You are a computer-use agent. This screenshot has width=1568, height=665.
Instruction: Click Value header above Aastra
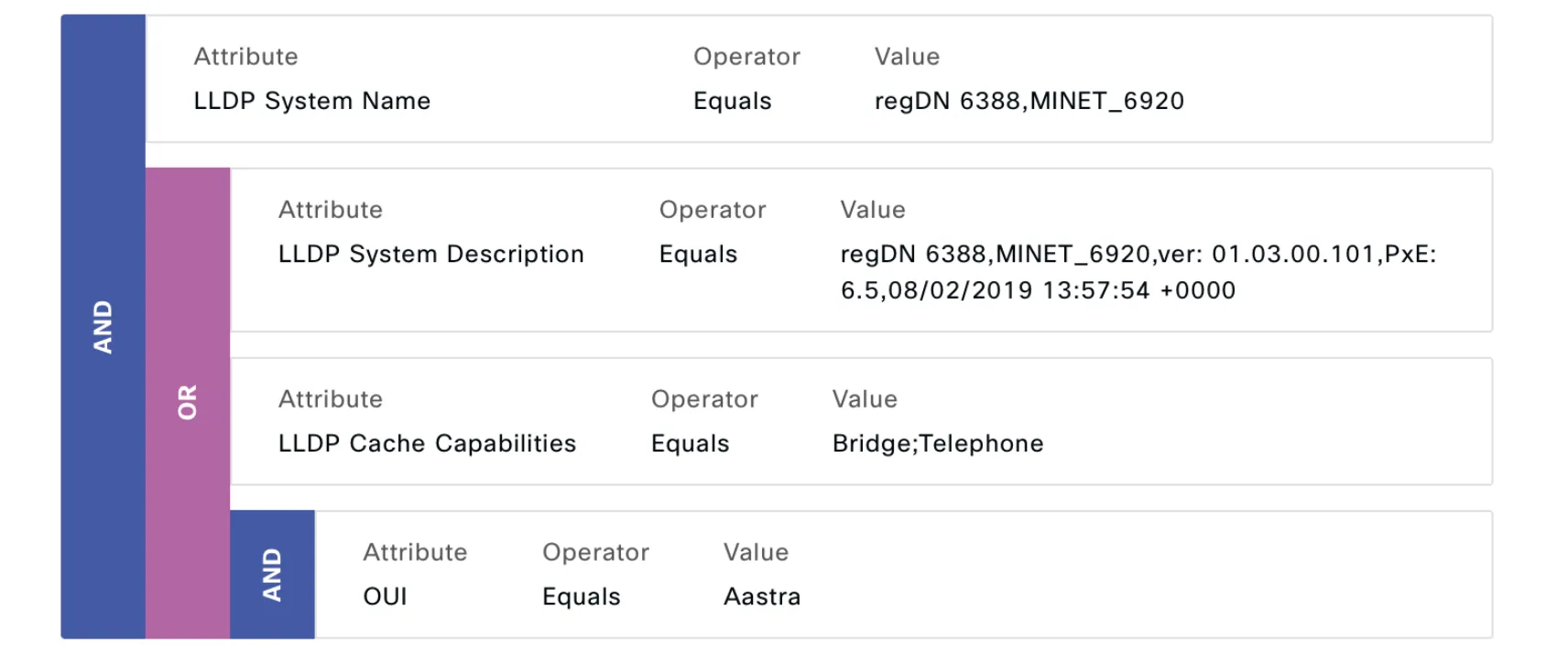pyautogui.click(x=756, y=552)
